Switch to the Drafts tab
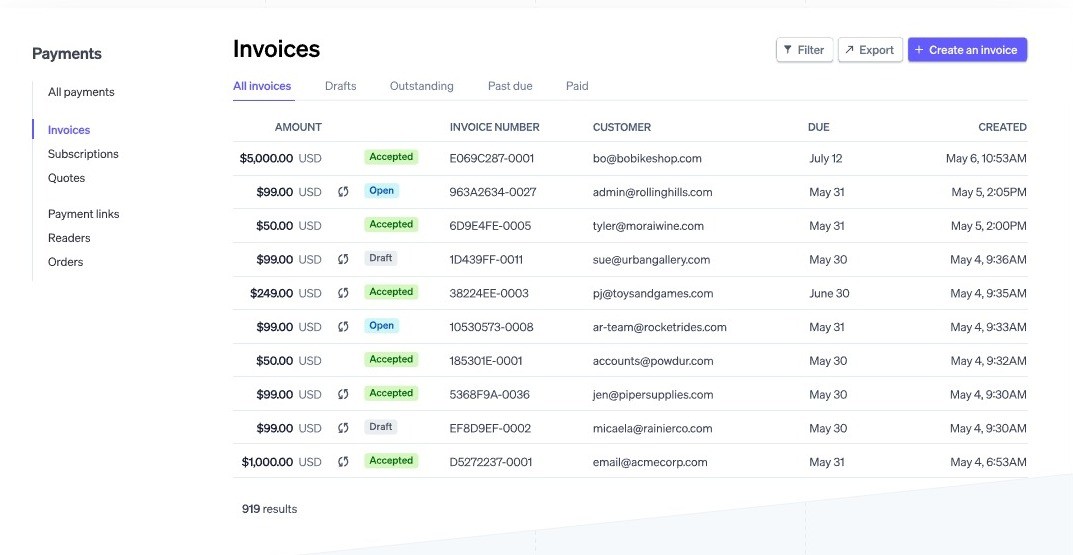Image resolution: width=1073 pixels, height=555 pixels. point(341,86)
